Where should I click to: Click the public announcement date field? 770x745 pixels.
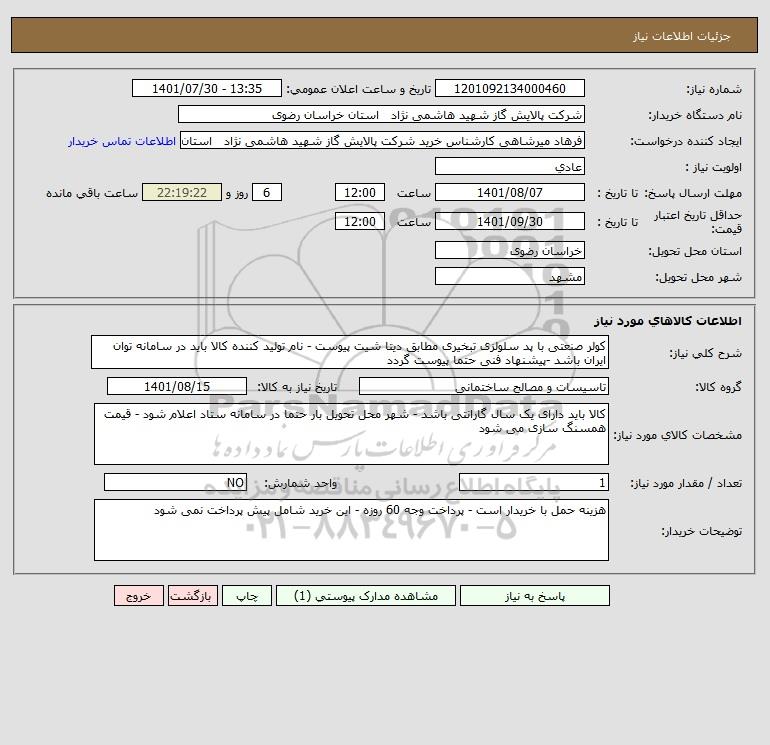(x=207, y=88)
